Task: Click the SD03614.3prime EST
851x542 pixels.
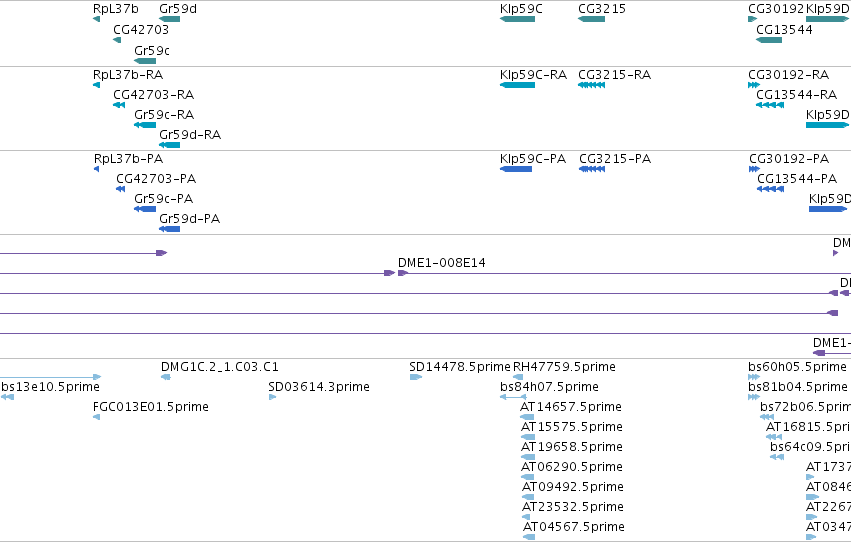Action: (272, 398)
